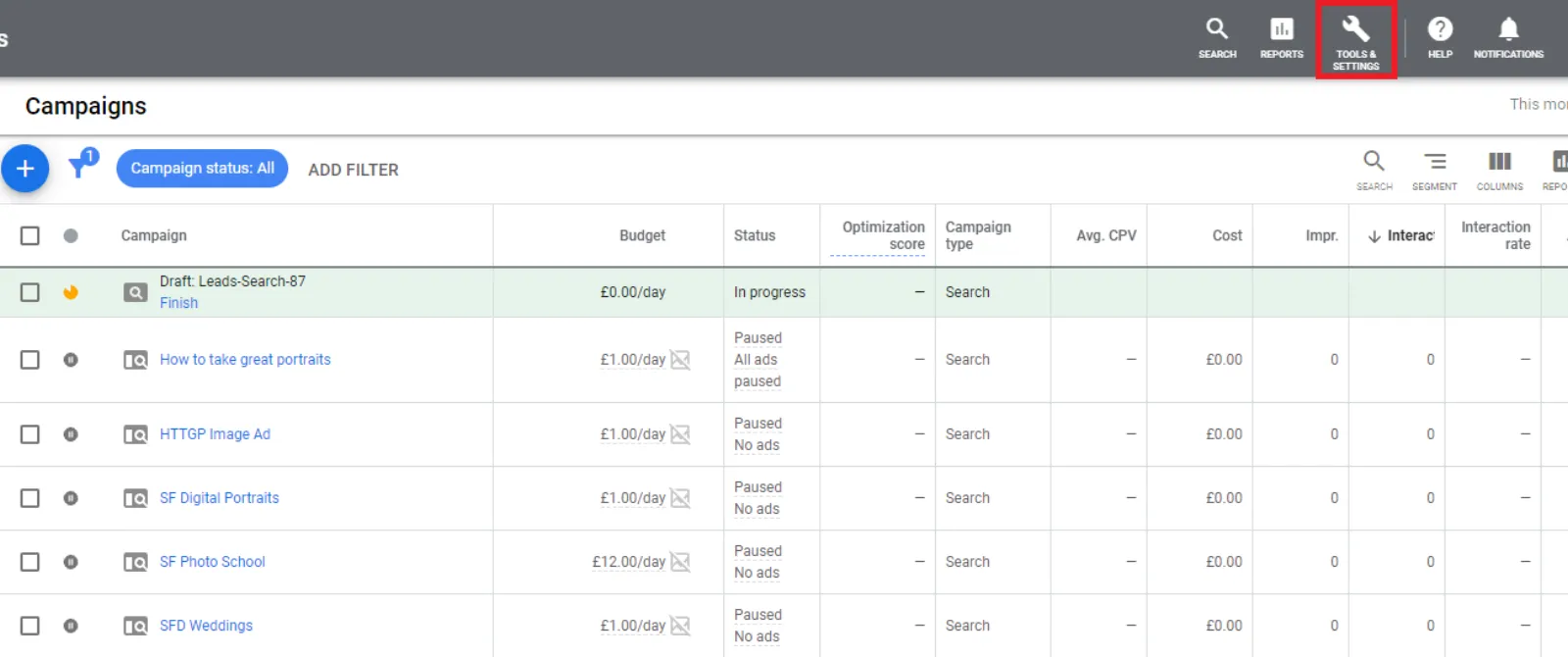Click paused status dot for How to take great portraits
Screen dimensions: 1568x657
coord(71,360)
